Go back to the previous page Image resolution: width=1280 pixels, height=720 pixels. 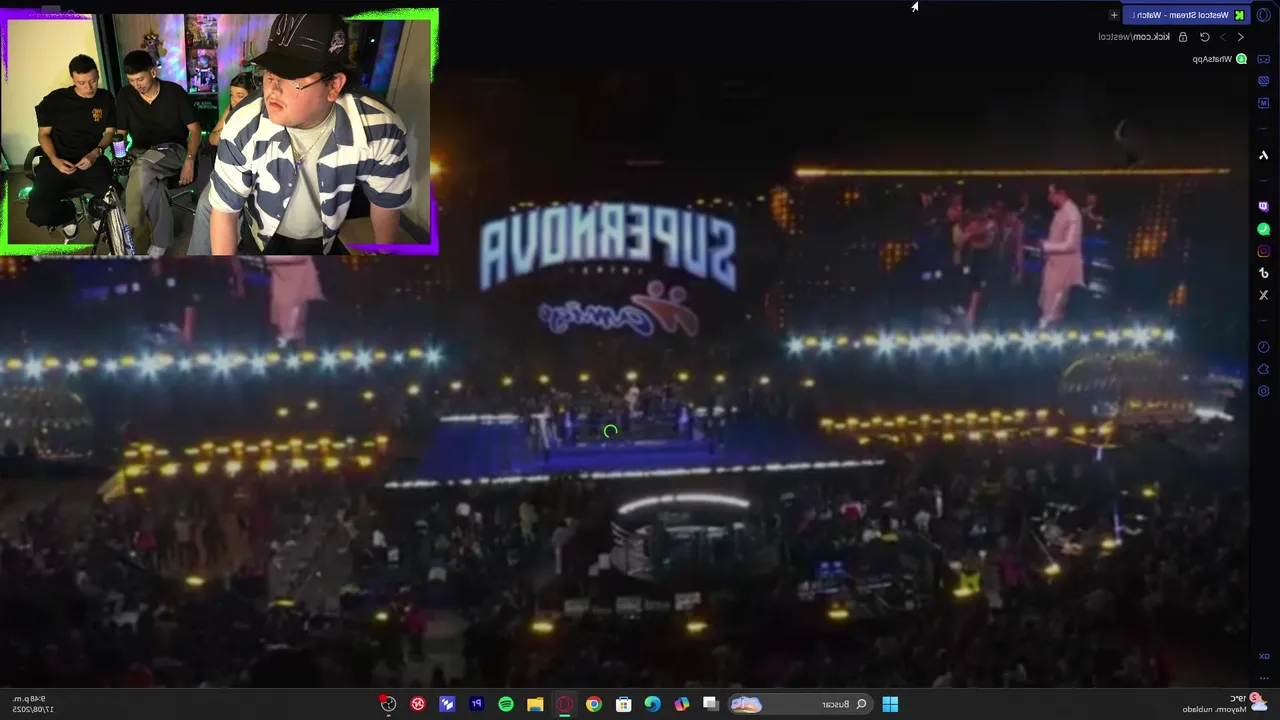(1241, 37)
